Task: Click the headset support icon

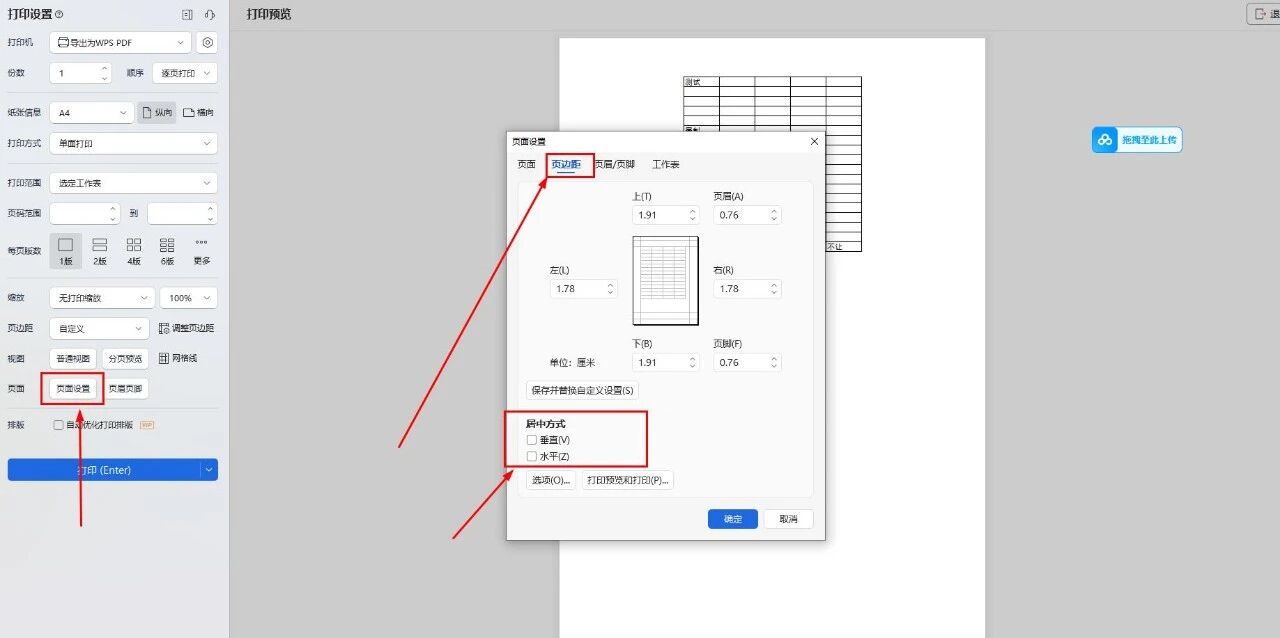Action: point(210,15)
